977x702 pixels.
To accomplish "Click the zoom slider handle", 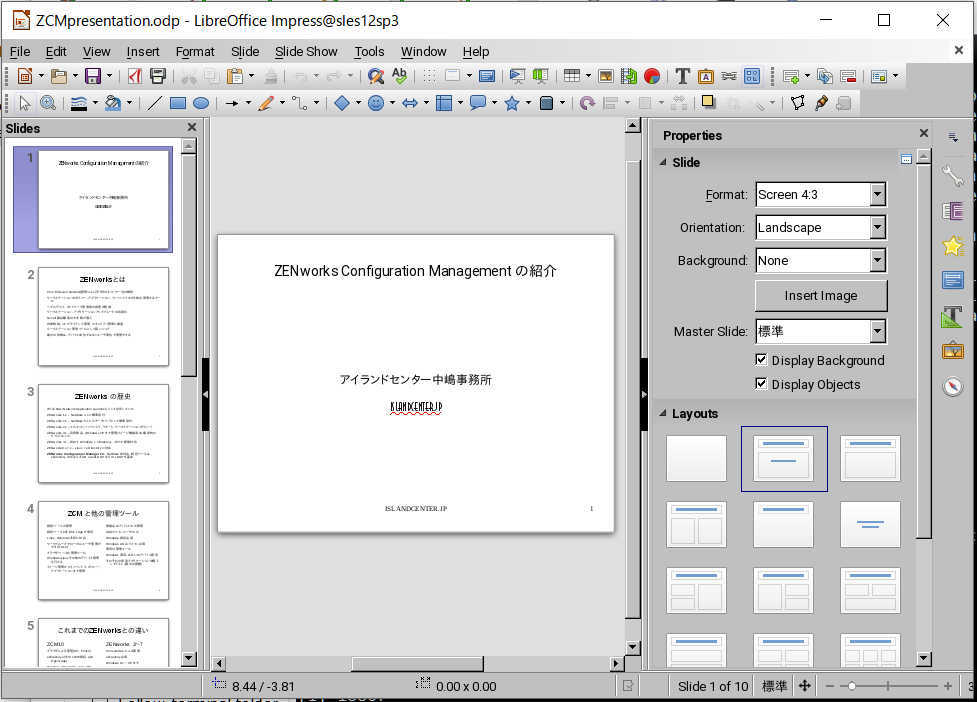I will pos(851,686).
